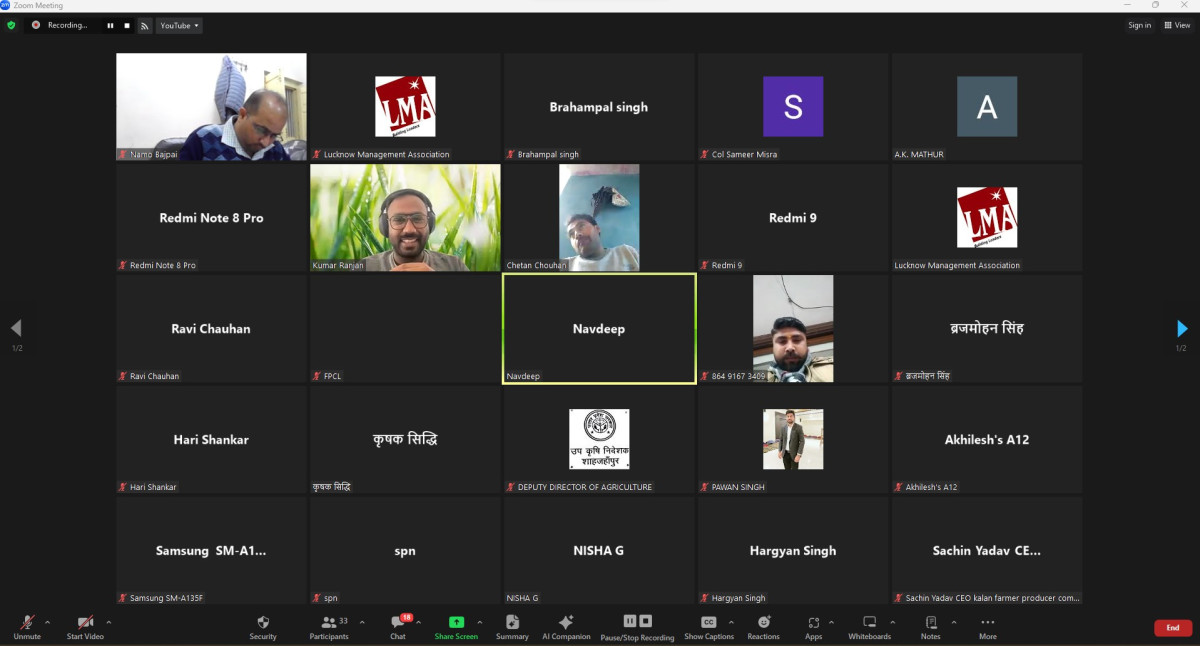
Task: Click the spn participant tile
Action: pos(405,551)
